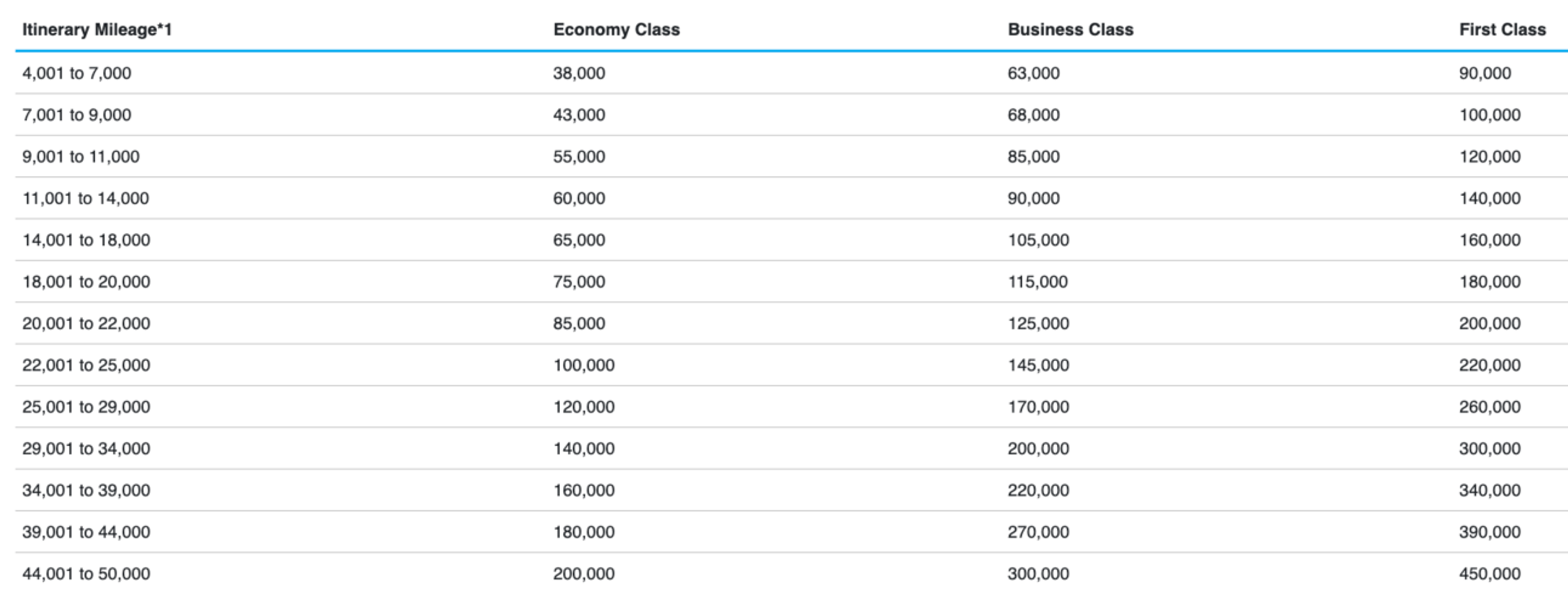Select the 9,001 to 11,000 mileage cell
The width and height of the screenshot is (1568, 601).
point(81,157)
